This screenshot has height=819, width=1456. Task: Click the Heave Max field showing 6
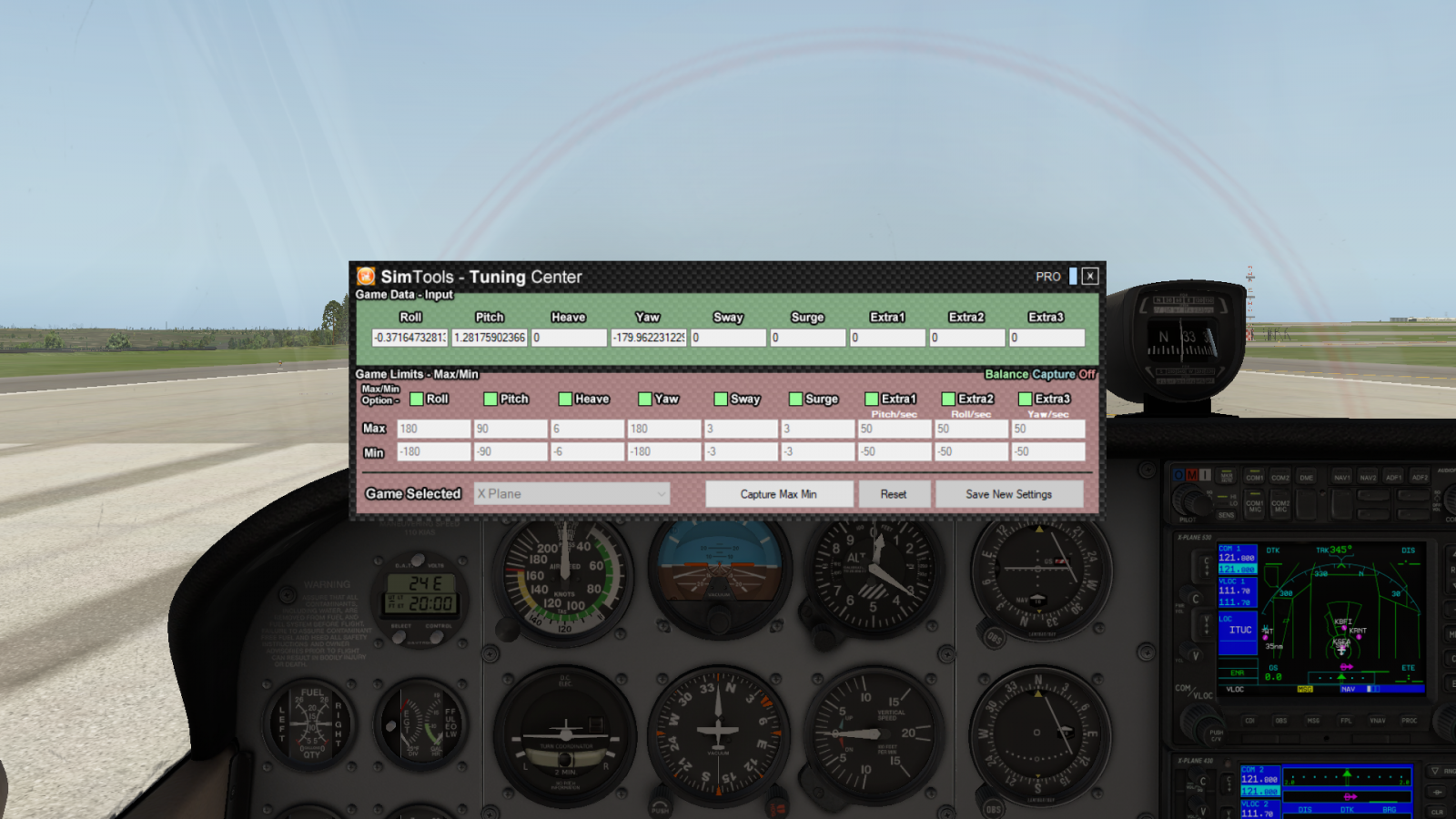click(587, 429)
